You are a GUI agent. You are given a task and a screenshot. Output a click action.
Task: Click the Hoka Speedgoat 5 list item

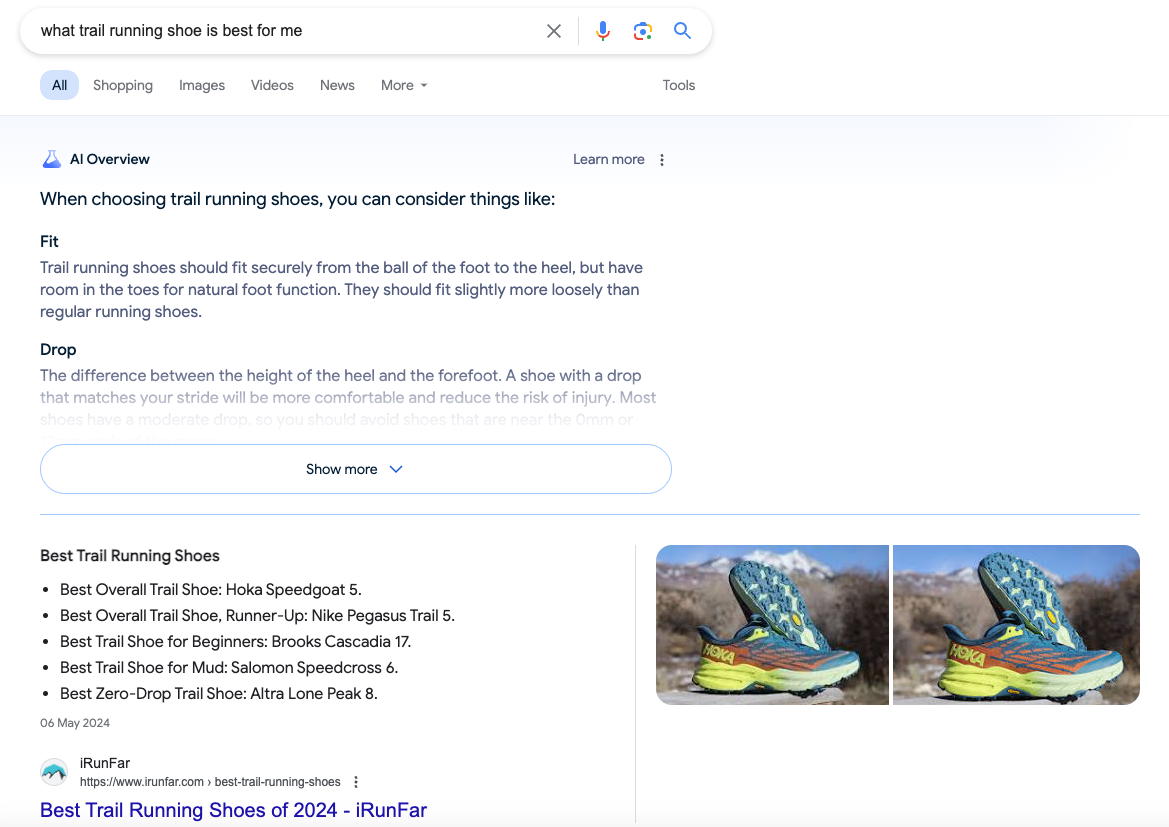211,590
